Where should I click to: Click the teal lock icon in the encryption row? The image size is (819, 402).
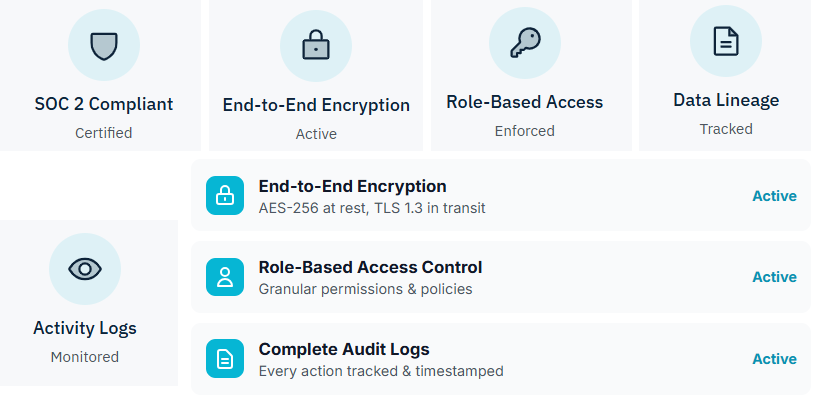pyautogui.click(x=225, y=195)
